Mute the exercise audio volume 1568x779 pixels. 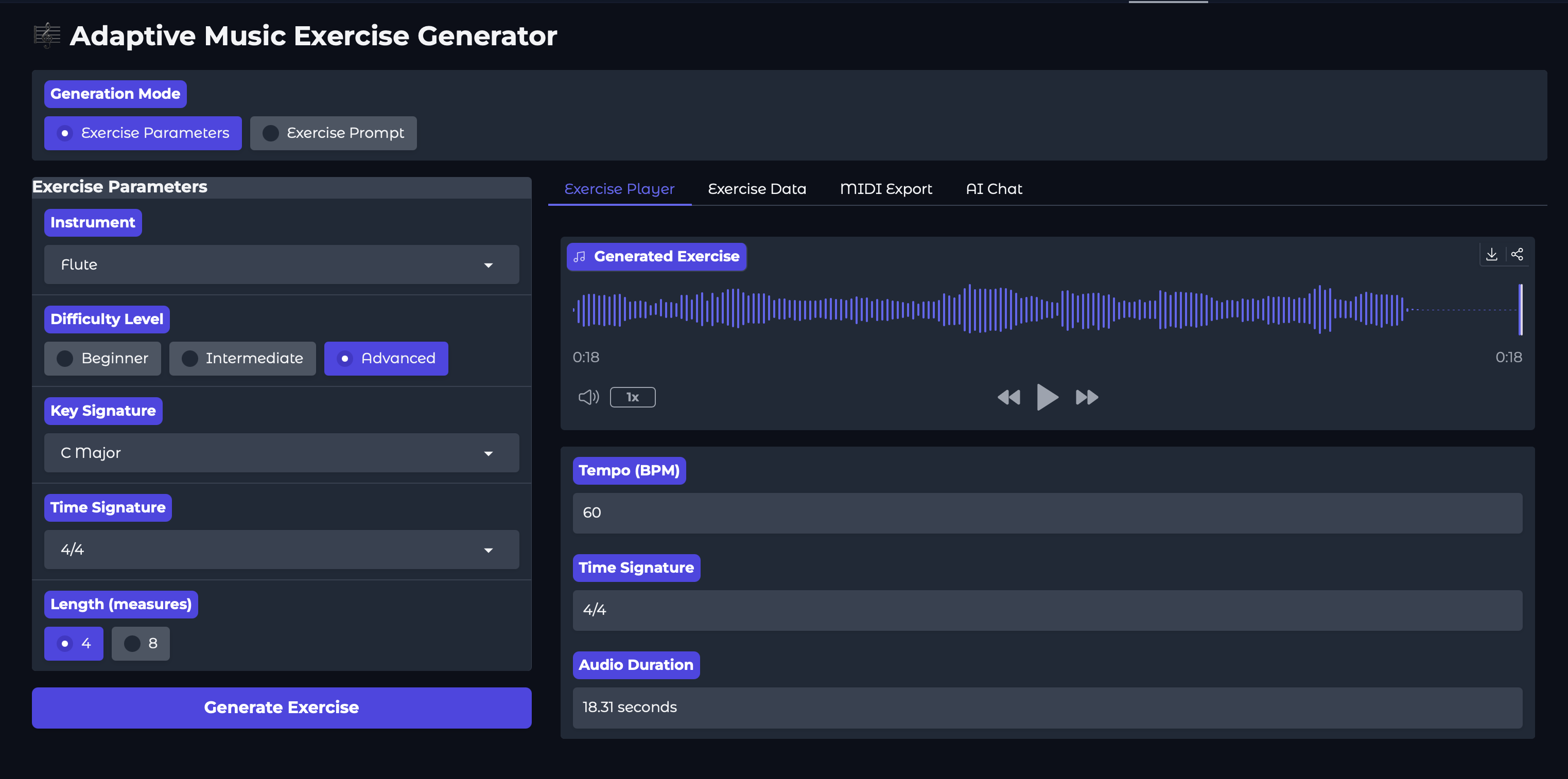[x=588, y=397]
